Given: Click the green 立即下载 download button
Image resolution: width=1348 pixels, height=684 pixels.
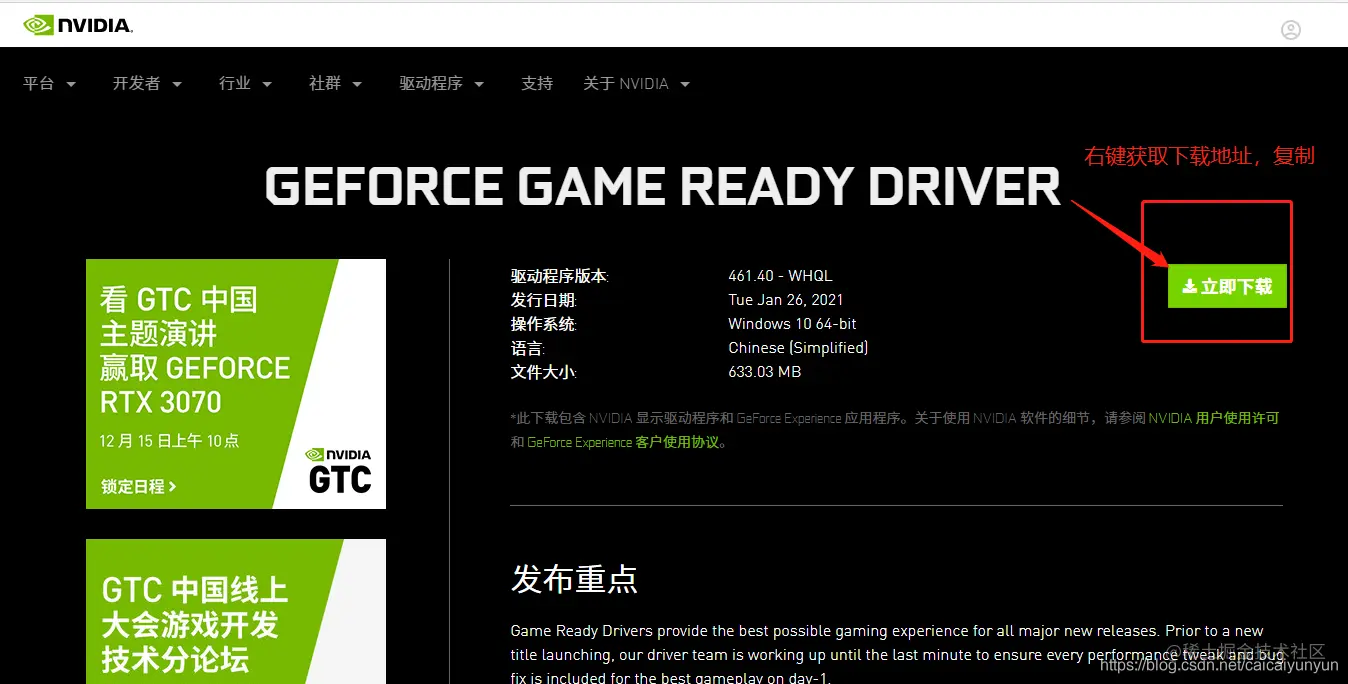Looking at the screenshot, I should (x=1227, y=287).
